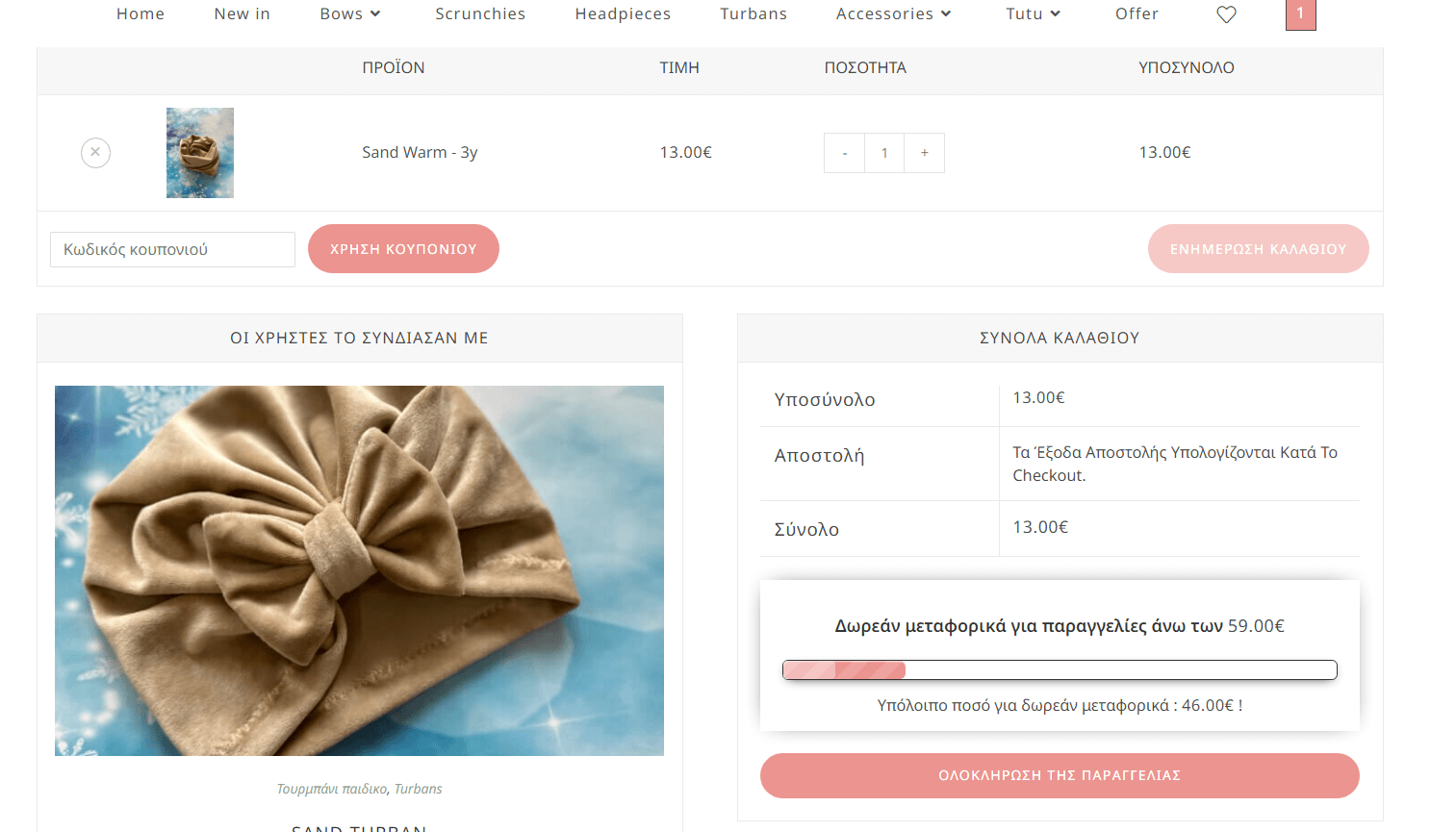1456x832 pixels.
Task: Open the wishlist heart icon
Action: [x=1226, y=14]
